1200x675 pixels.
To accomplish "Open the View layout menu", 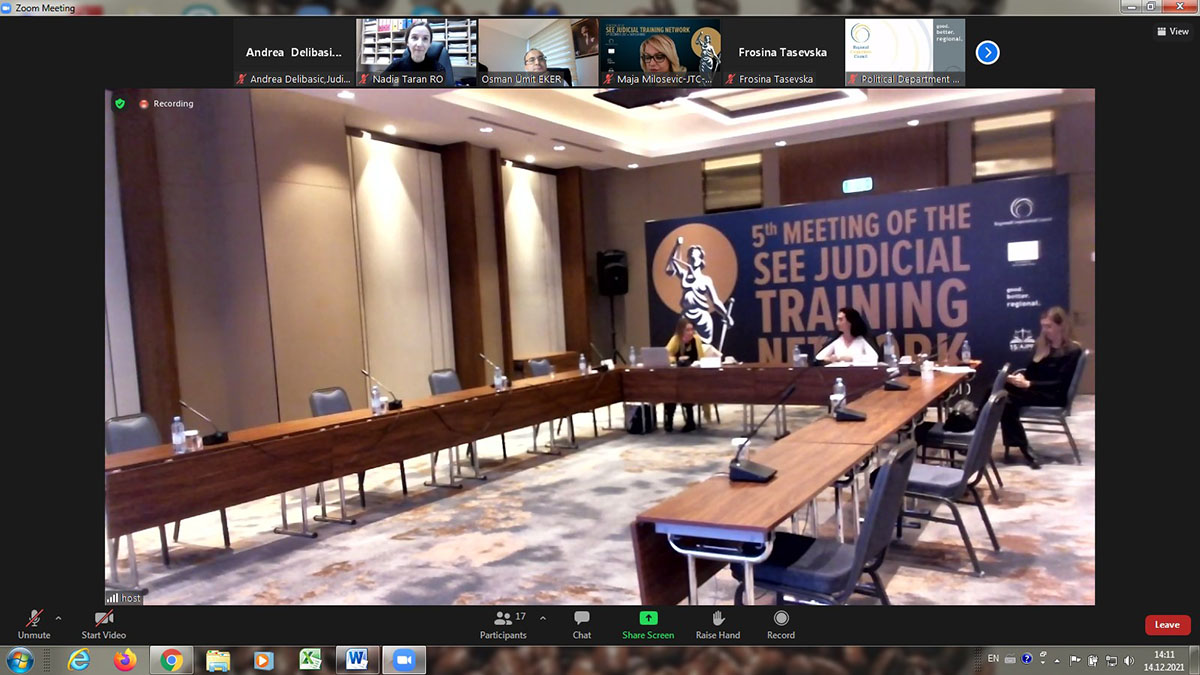I will coord(1173,31).
